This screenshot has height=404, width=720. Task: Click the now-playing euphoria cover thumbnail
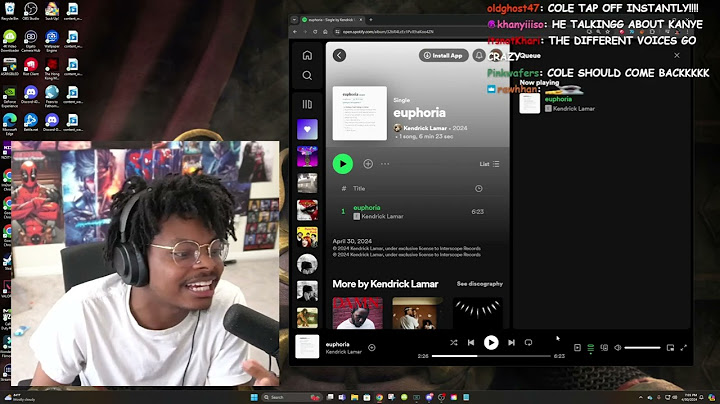click(307, 347)
